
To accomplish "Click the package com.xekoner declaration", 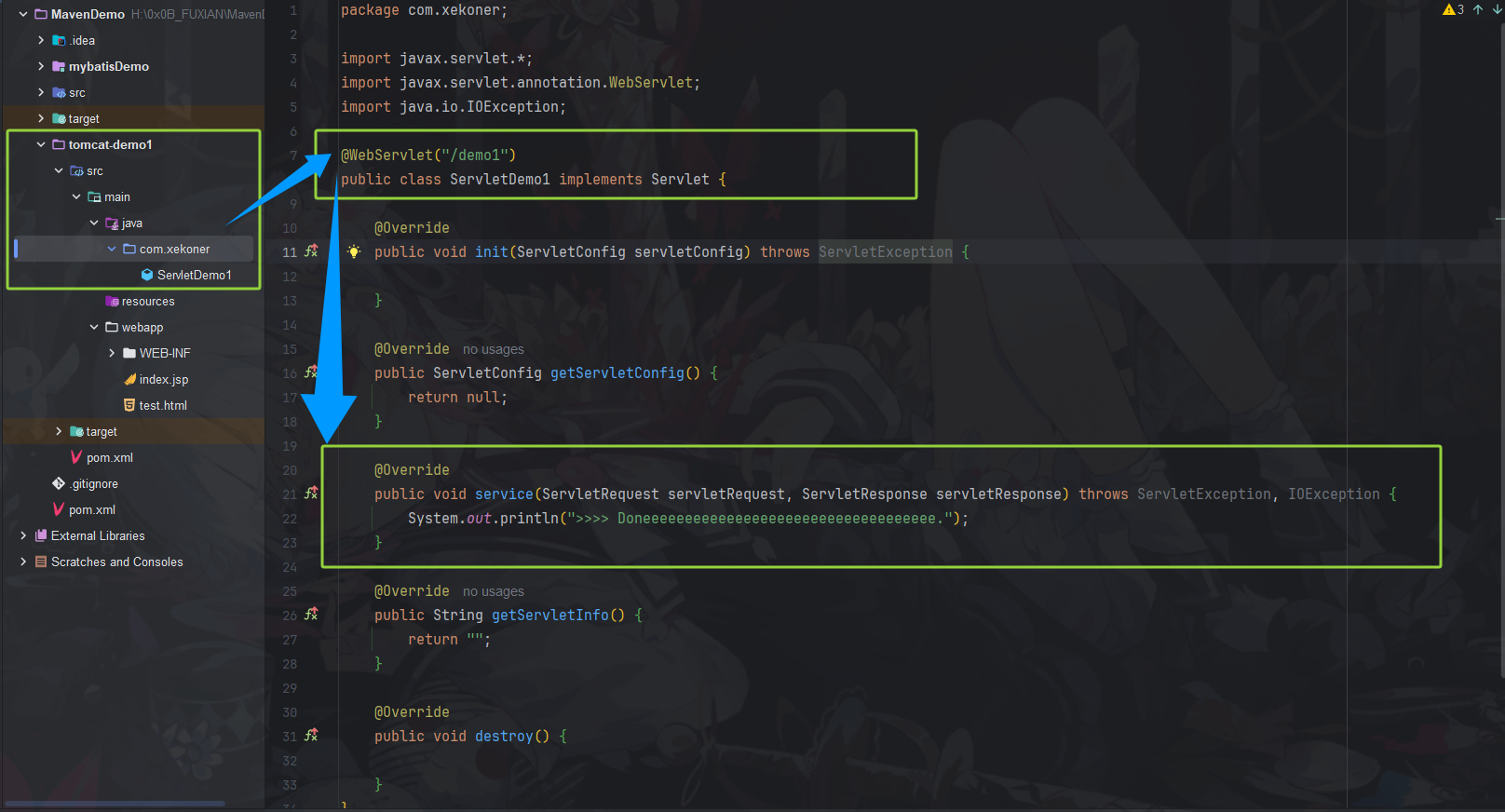I will tap(425, 10).
